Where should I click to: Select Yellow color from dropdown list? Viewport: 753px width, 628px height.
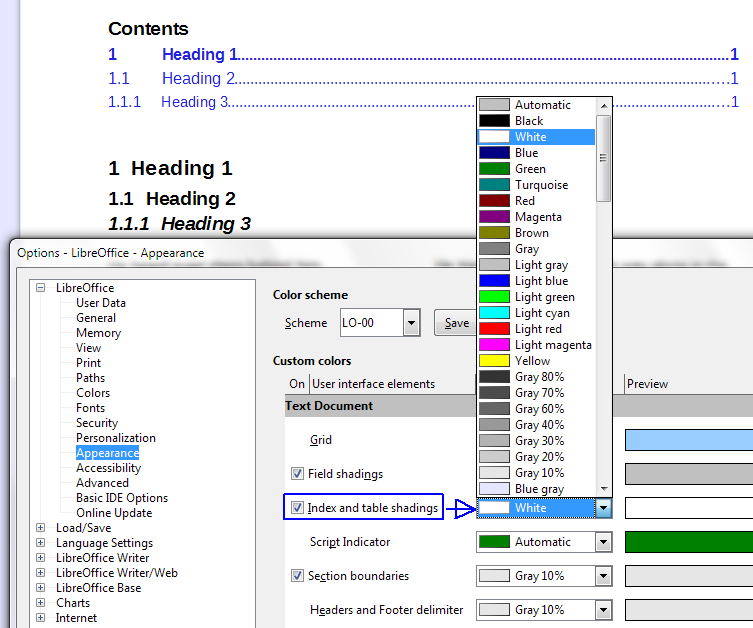(532, 361)
